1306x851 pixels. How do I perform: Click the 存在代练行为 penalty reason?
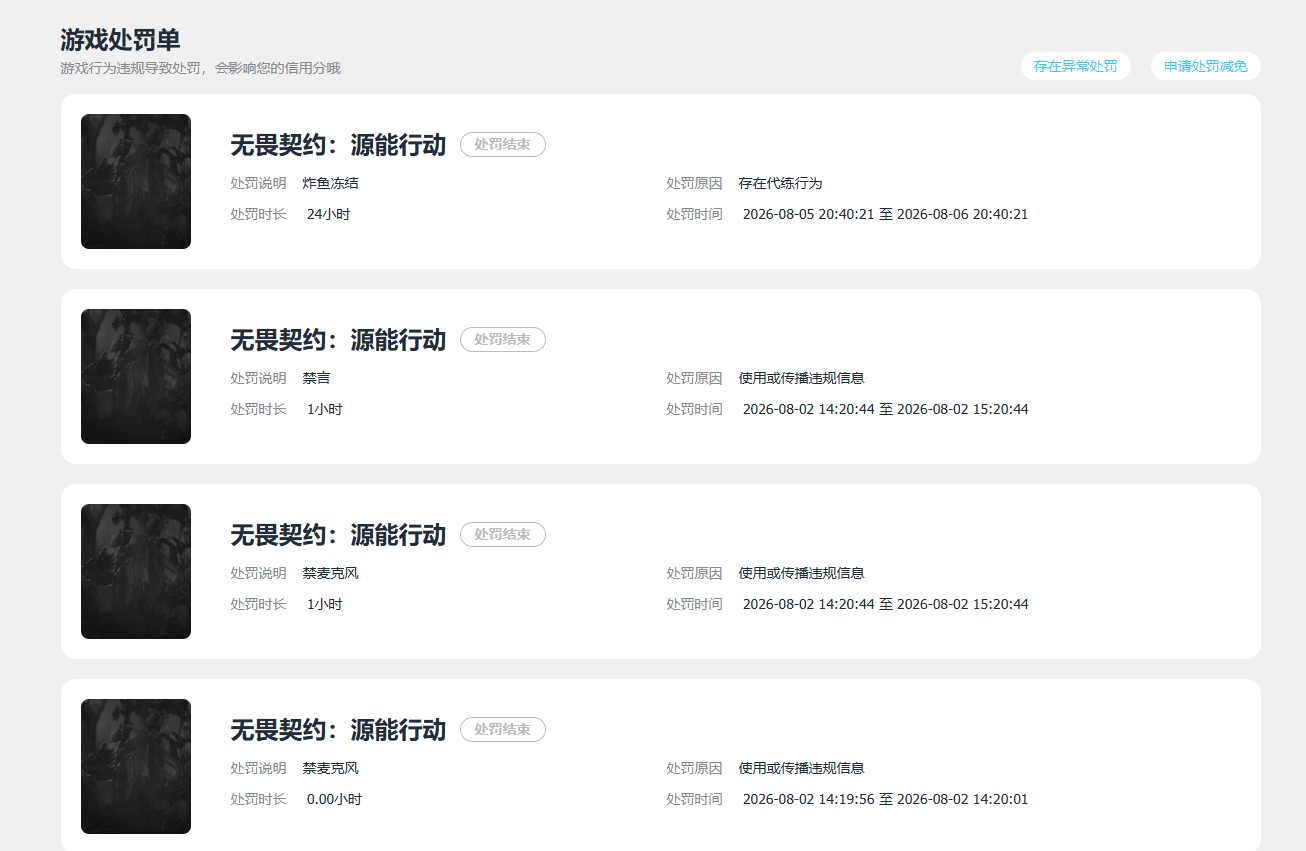coord(780,184)
